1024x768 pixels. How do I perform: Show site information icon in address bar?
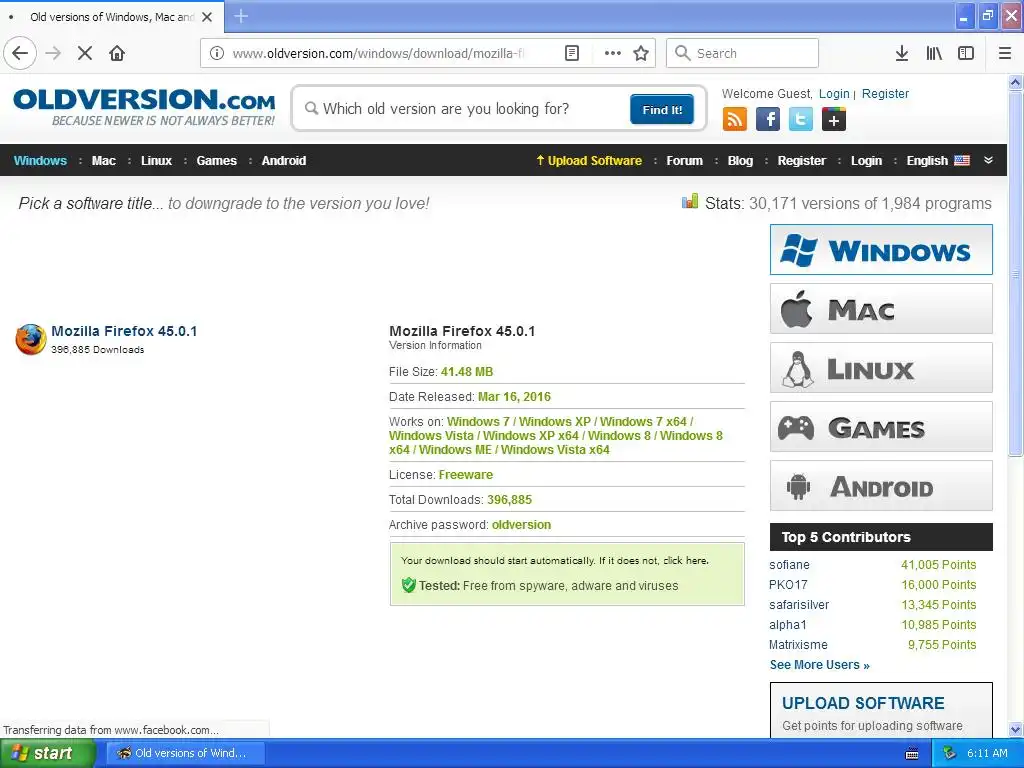216,53
